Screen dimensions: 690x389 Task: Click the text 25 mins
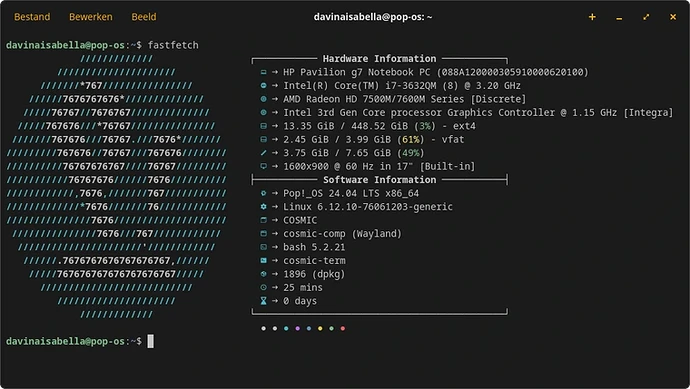coord(303,287)
